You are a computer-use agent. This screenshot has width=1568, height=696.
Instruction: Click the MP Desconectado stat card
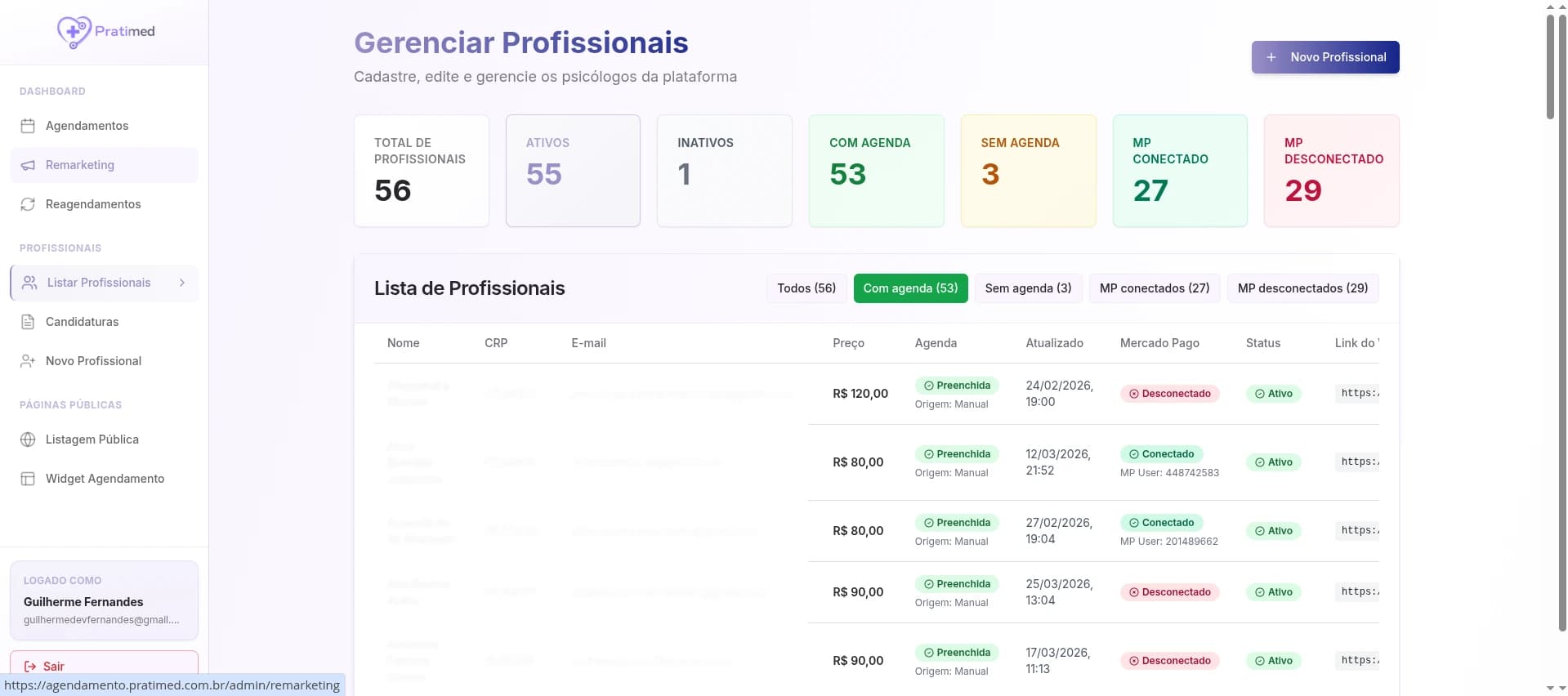point(1331,170)
